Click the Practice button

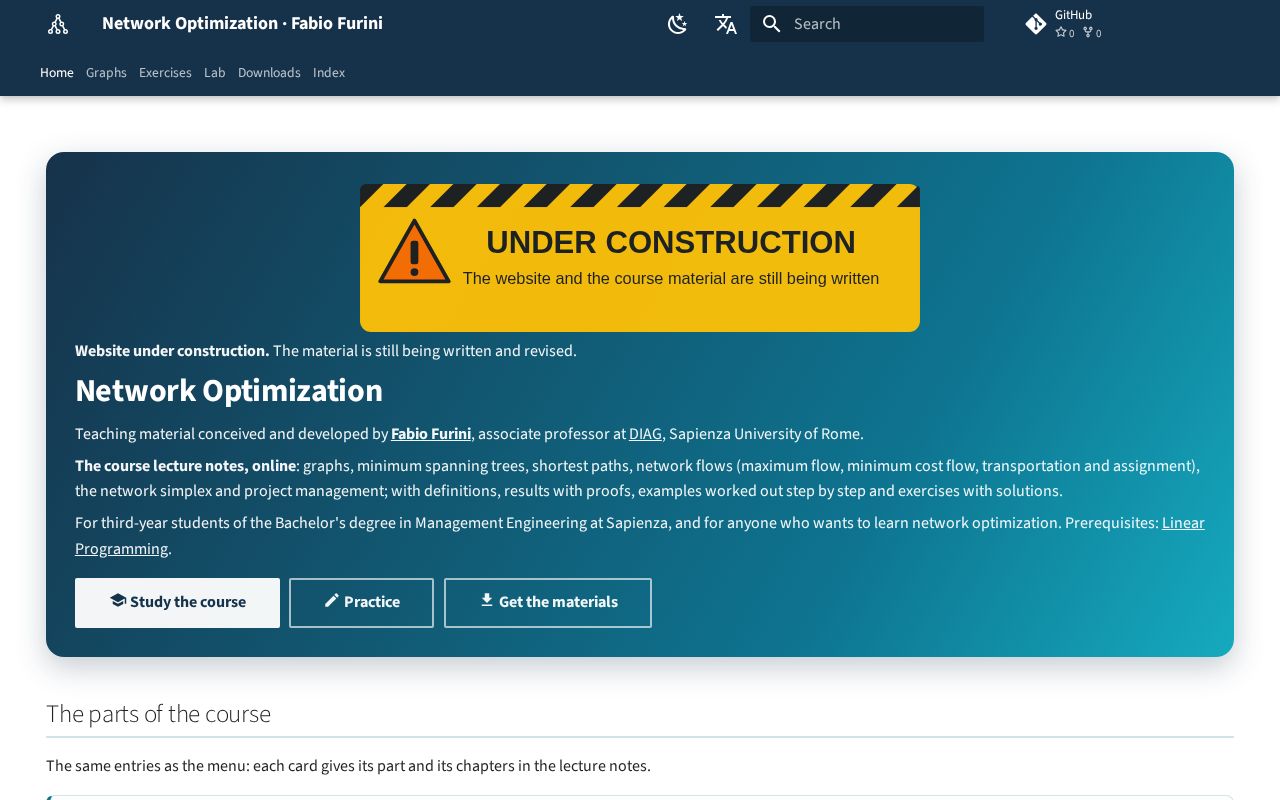[x=361, y=603]
